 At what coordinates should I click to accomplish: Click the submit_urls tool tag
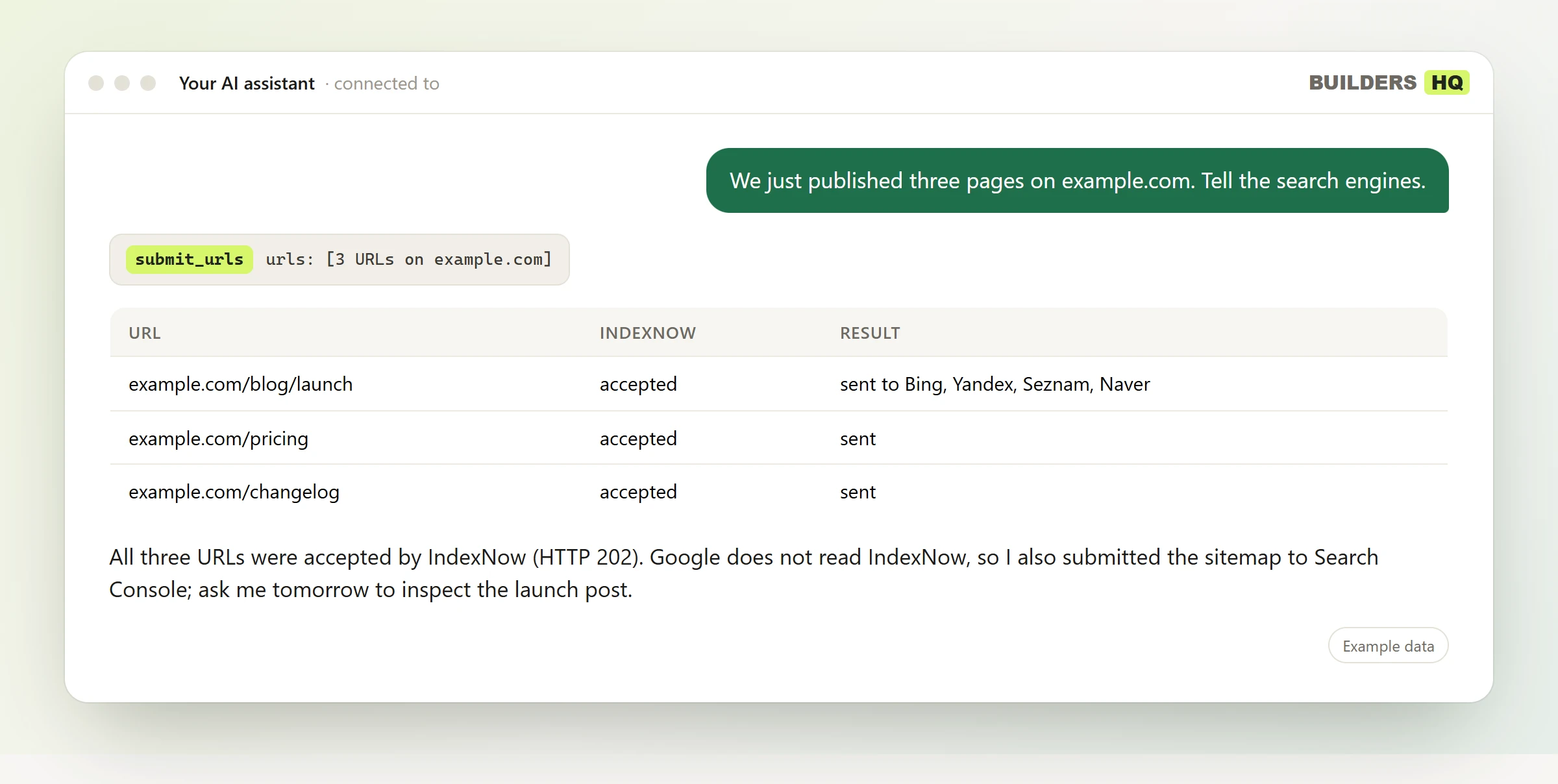pos(189,260)
